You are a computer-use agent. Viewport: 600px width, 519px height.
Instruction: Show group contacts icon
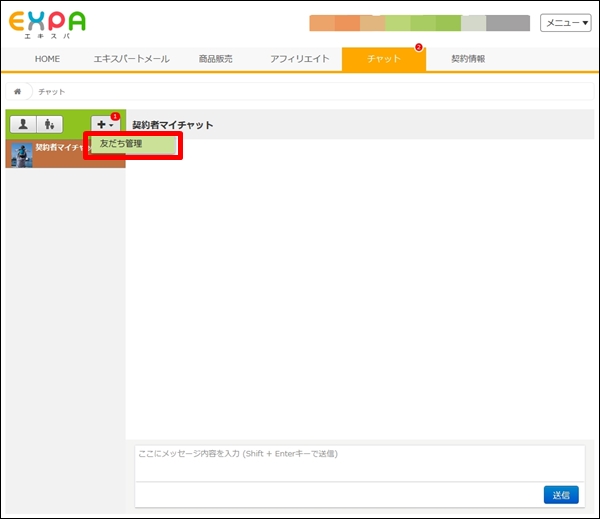tap(50, 124)
